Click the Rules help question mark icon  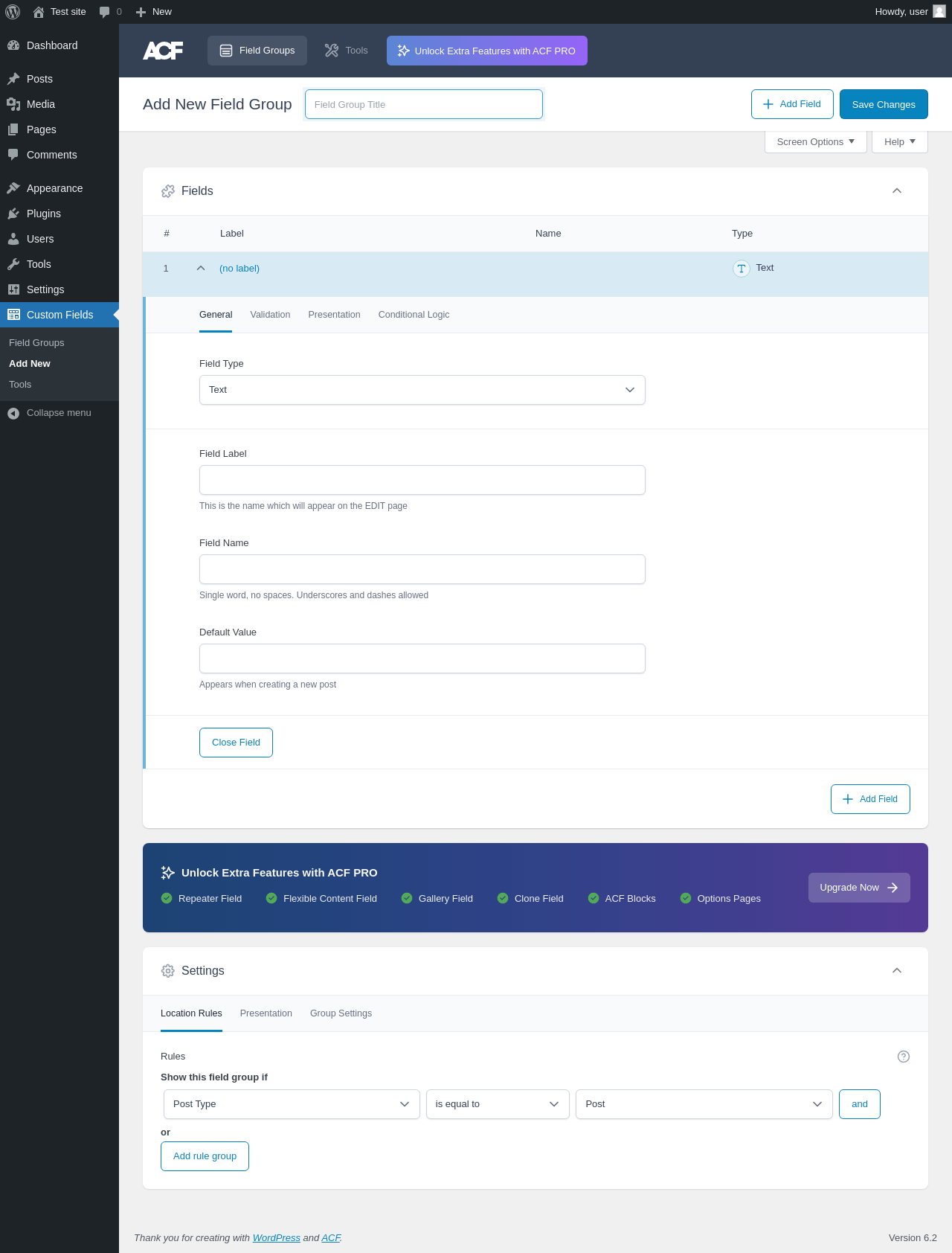point(904,1057)
